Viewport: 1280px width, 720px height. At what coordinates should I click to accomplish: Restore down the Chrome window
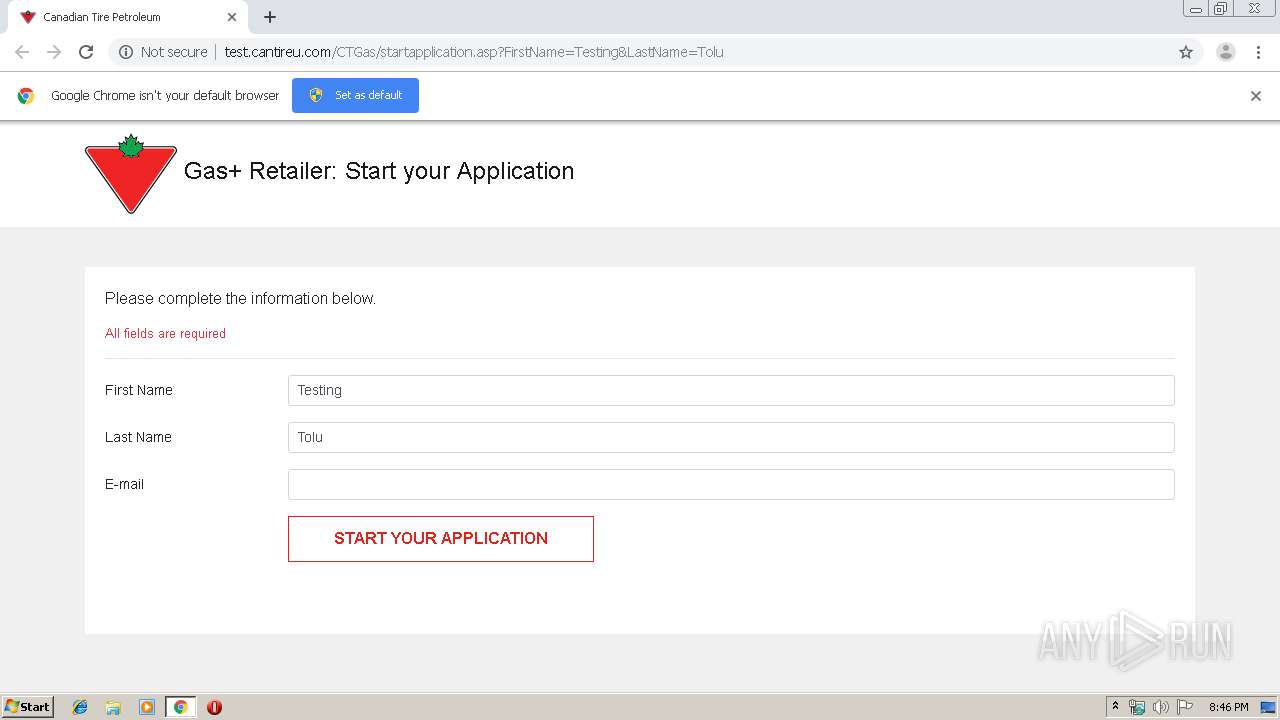(x=1221, y=9)
